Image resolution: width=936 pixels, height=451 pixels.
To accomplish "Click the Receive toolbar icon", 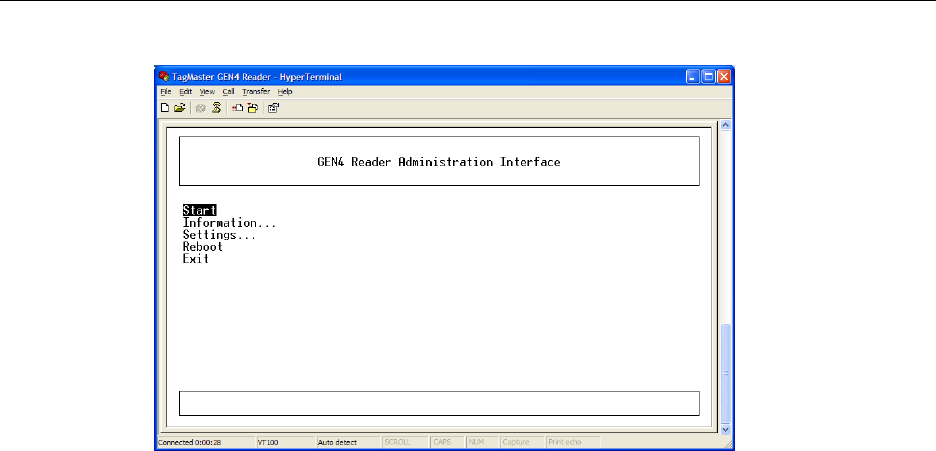I will tap(253, 108).
